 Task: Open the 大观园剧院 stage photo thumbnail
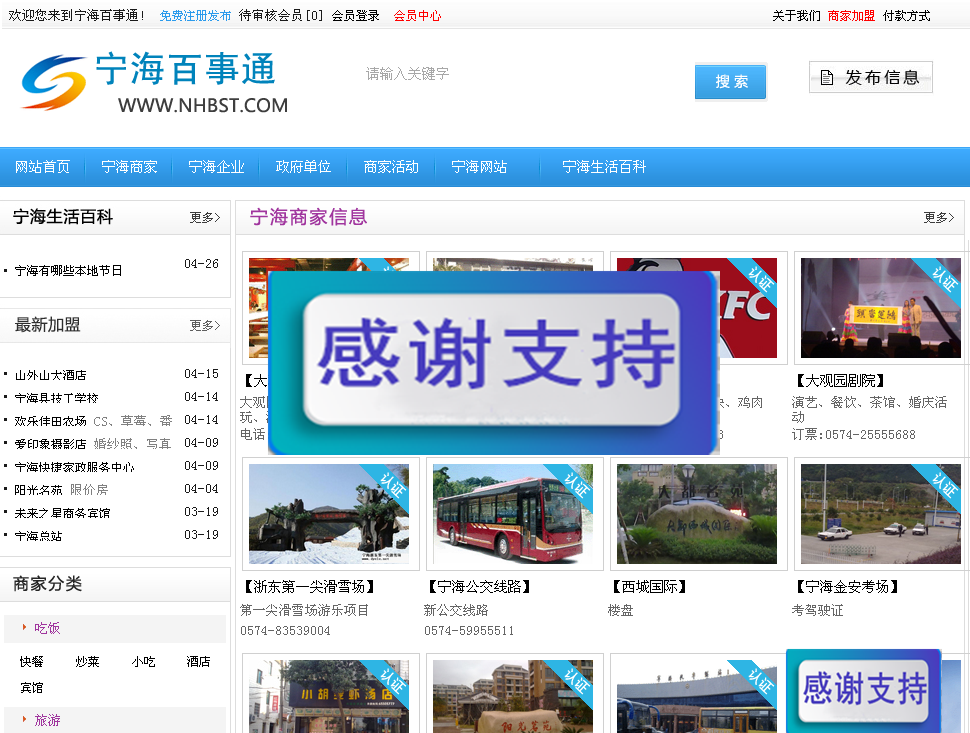[x=881, y=308]
